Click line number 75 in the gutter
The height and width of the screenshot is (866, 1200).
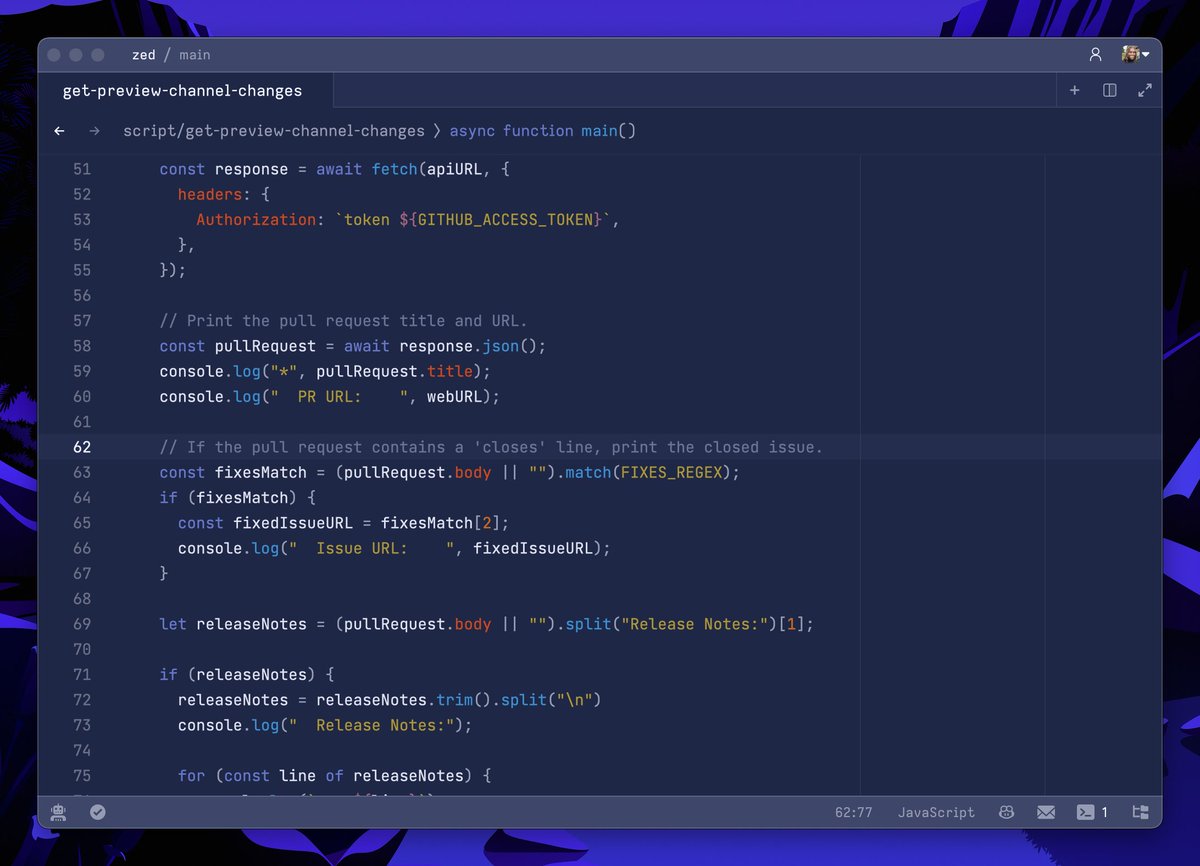tap(82, 775)
